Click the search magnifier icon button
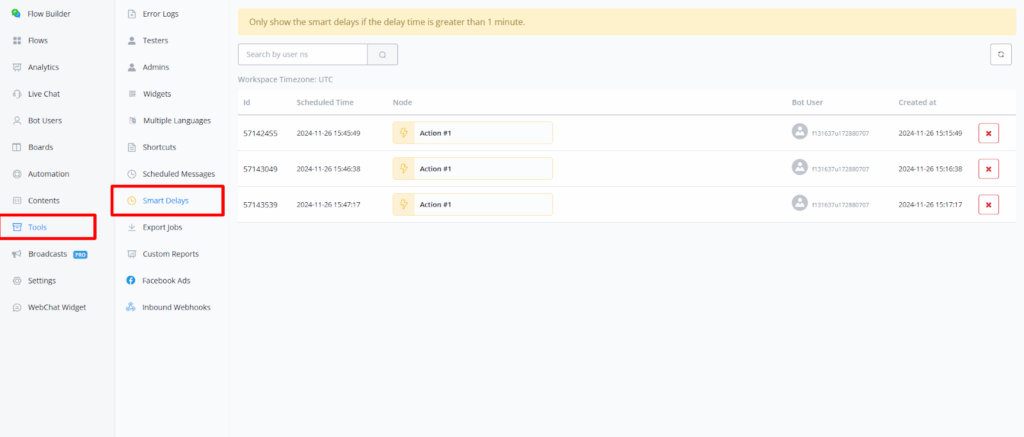The height and width of the screenshot is (437, 1024). [x=382, y=55]
